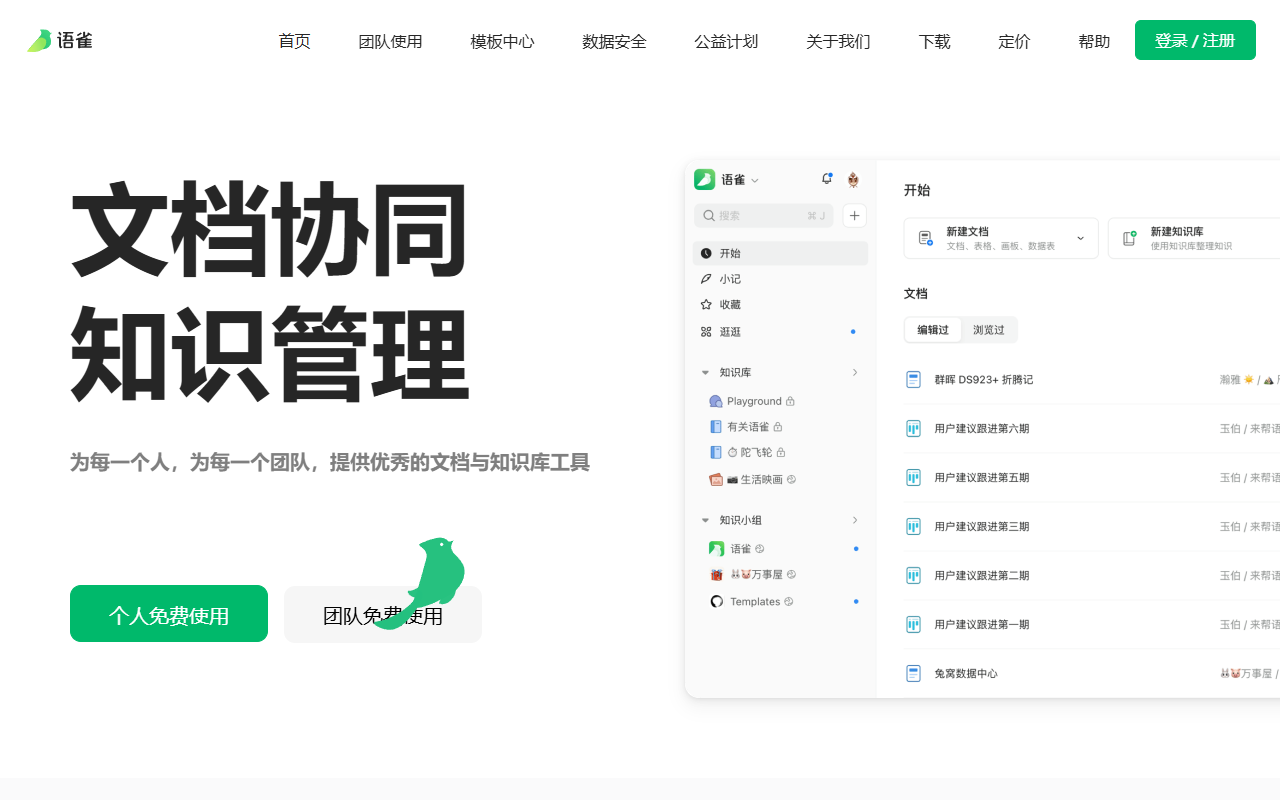The width and height of the screenshot is (1280, 800).
Task: Click the right chevron on the 知识小组 row
Action: click(x=855, y=520)
